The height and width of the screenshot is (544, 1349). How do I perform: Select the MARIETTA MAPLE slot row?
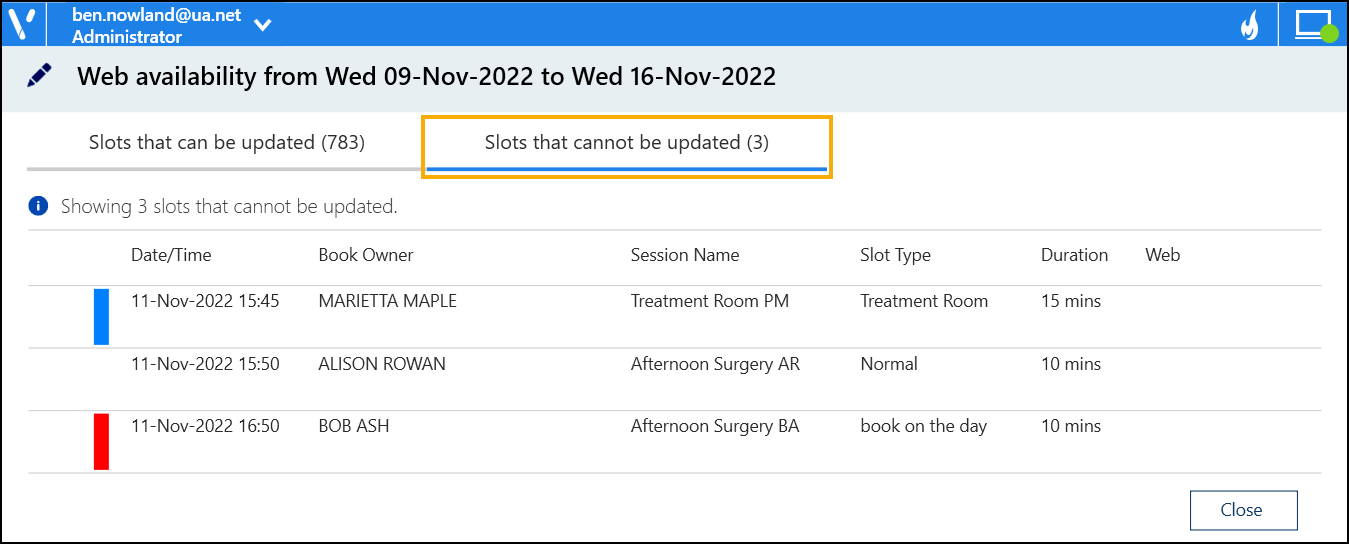(388, 302)
